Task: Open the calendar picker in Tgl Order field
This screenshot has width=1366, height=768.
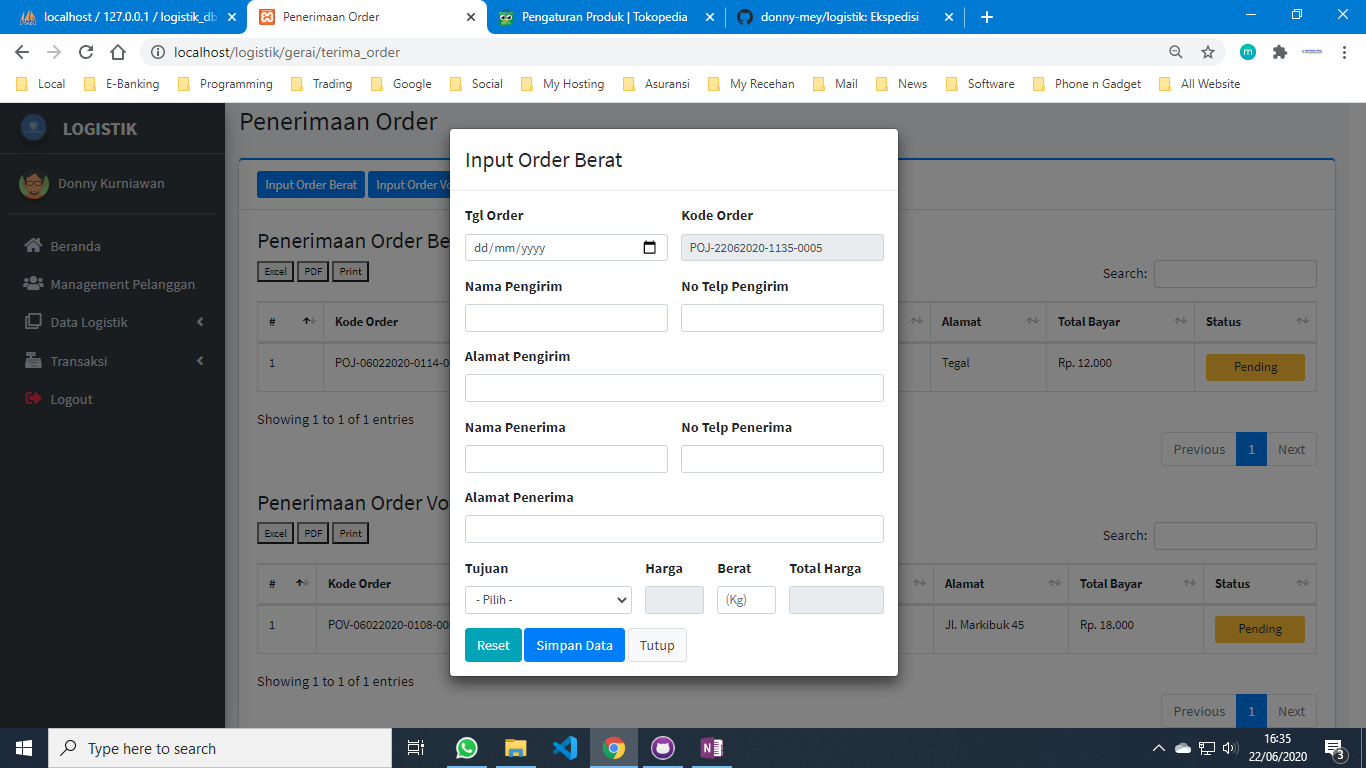Action: [x=649, y=248]
